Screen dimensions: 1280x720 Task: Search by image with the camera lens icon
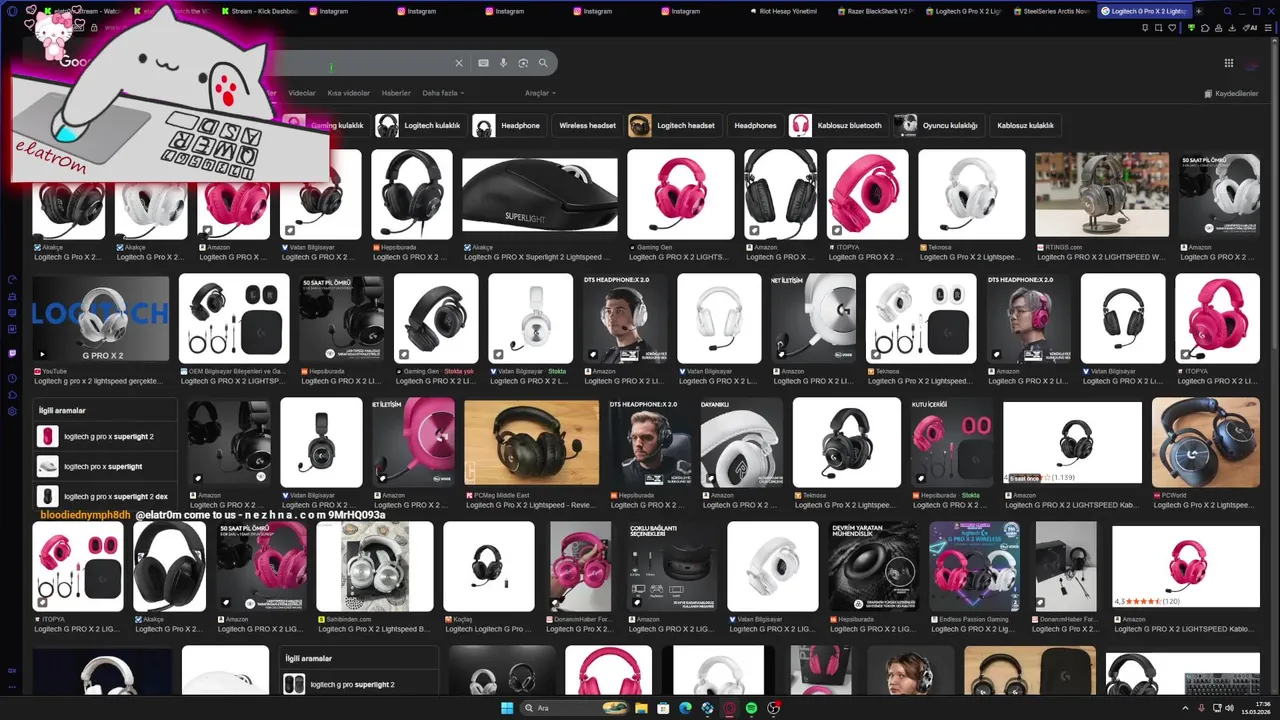click(523, 63)
